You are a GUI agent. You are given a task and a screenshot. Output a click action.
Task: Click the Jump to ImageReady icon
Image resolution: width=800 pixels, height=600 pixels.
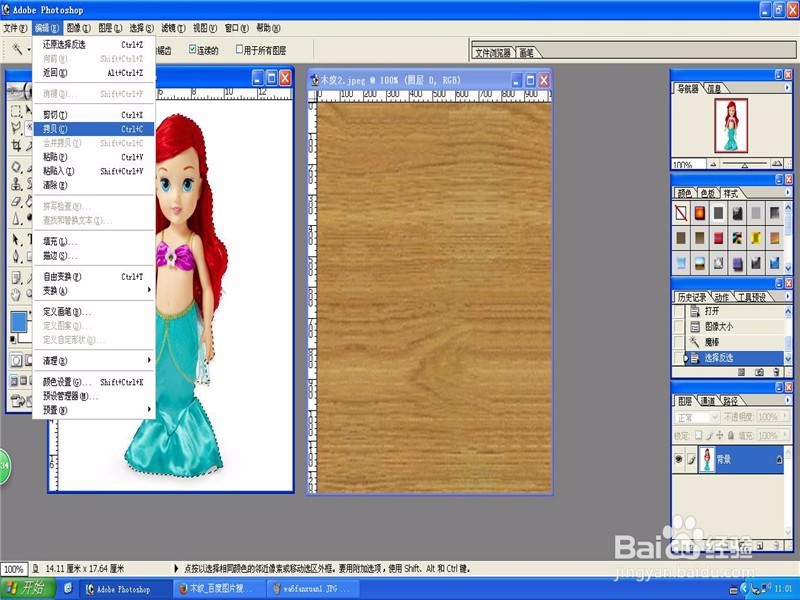tap(18, 401)
